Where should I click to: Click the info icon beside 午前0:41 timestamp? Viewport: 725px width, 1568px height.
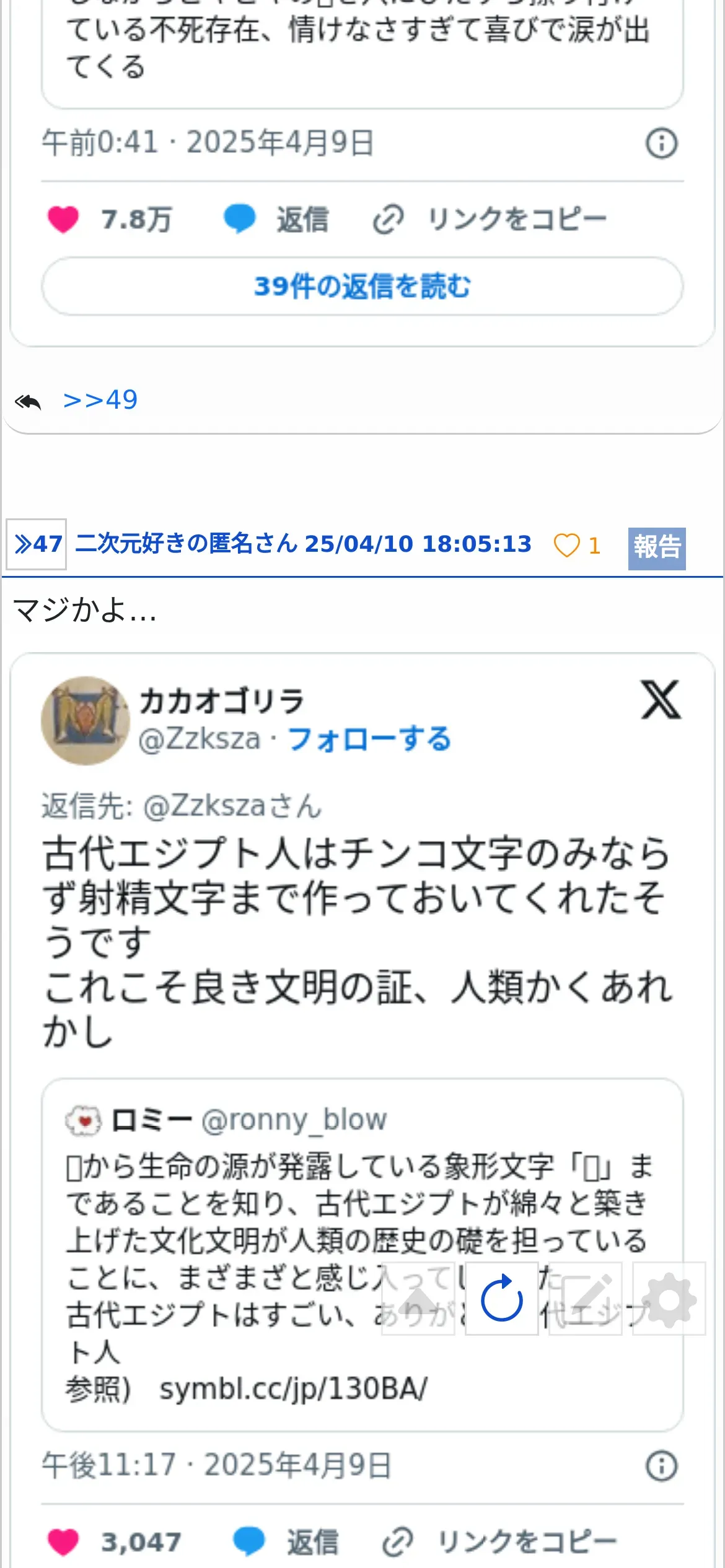661,144
